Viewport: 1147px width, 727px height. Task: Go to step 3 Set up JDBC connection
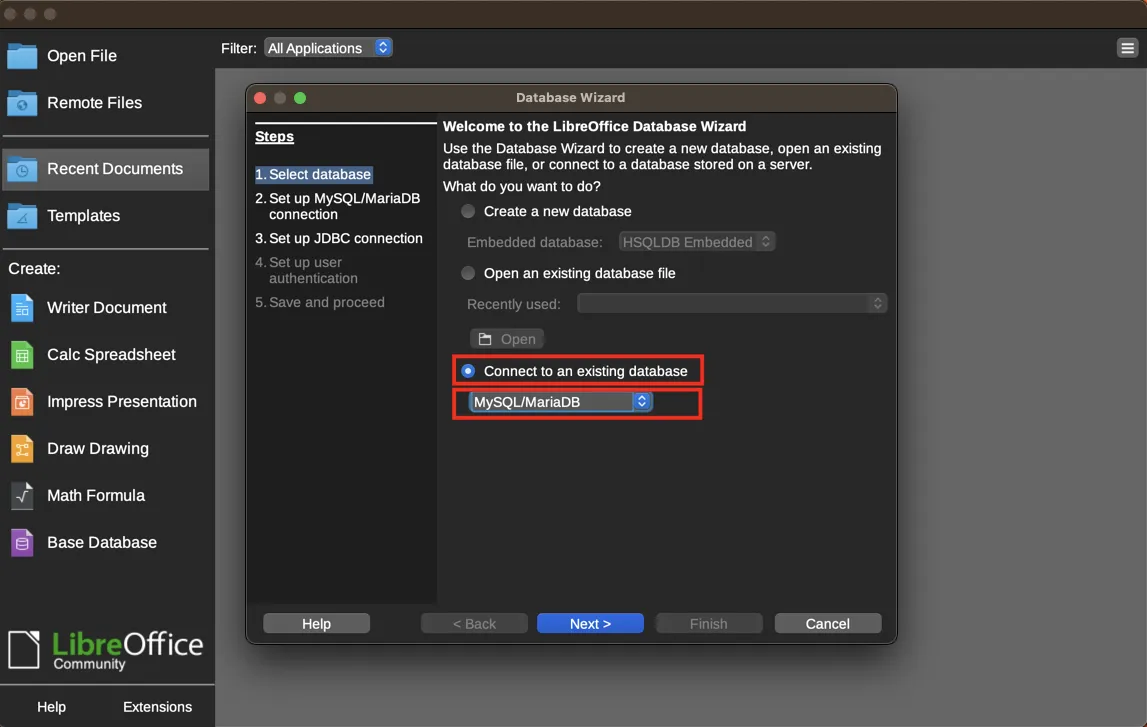coord(339,238)
